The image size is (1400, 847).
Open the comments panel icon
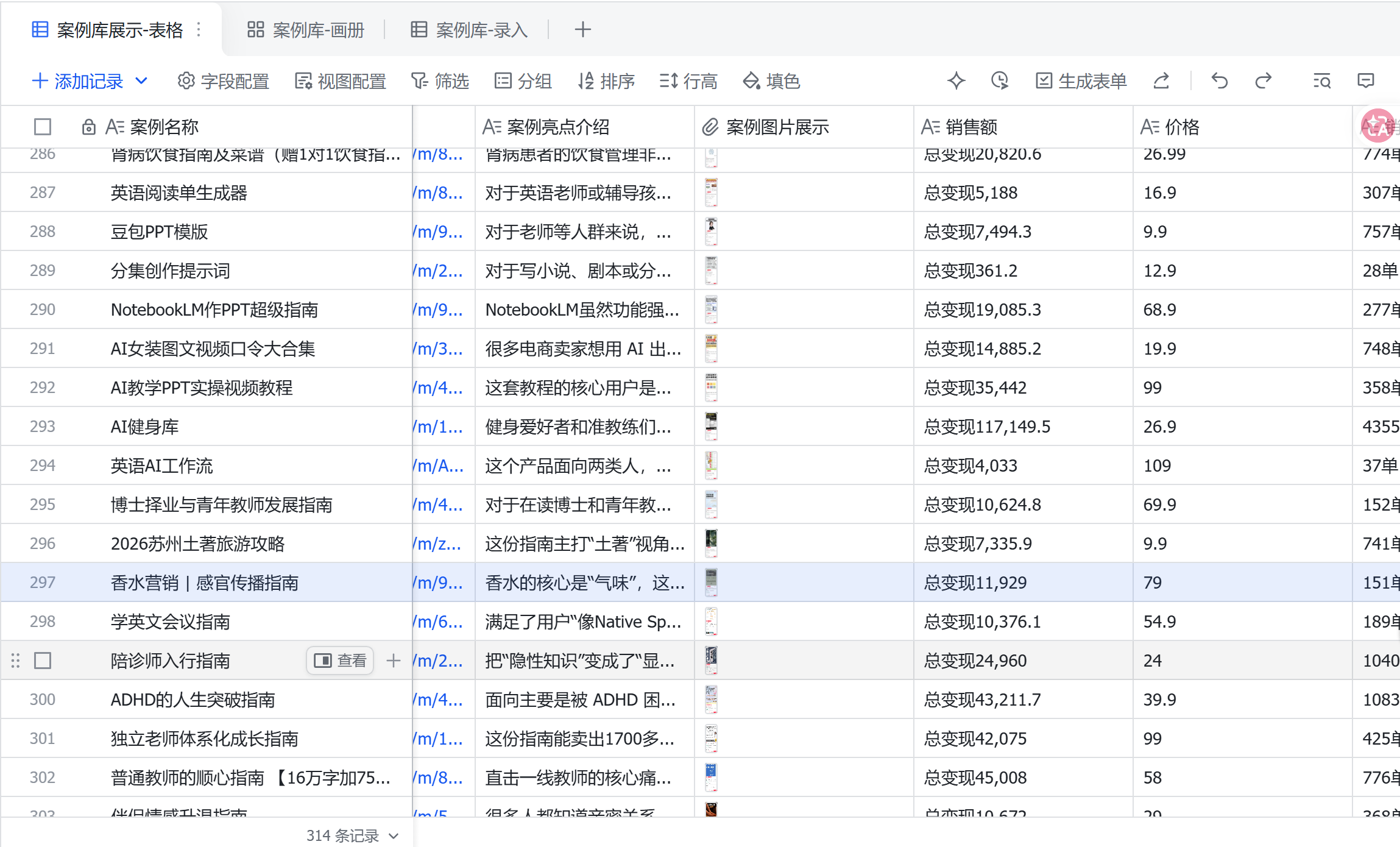(1366, 81)
